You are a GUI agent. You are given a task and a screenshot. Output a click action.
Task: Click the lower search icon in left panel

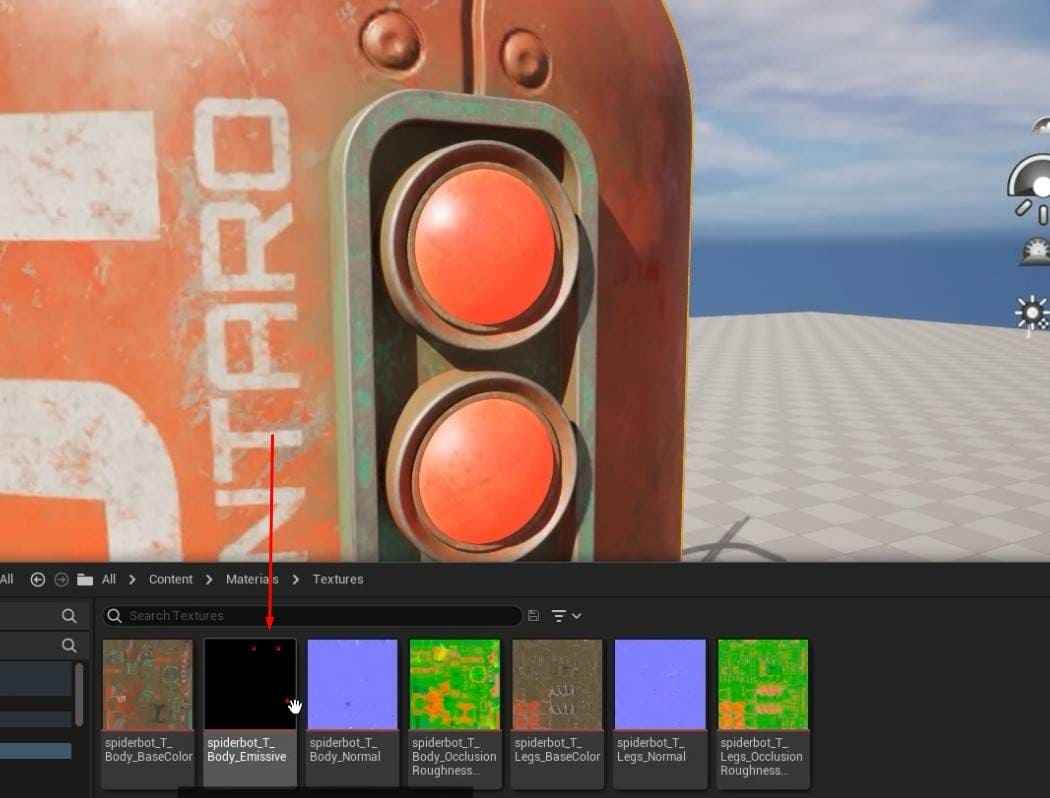click(68, 645)
